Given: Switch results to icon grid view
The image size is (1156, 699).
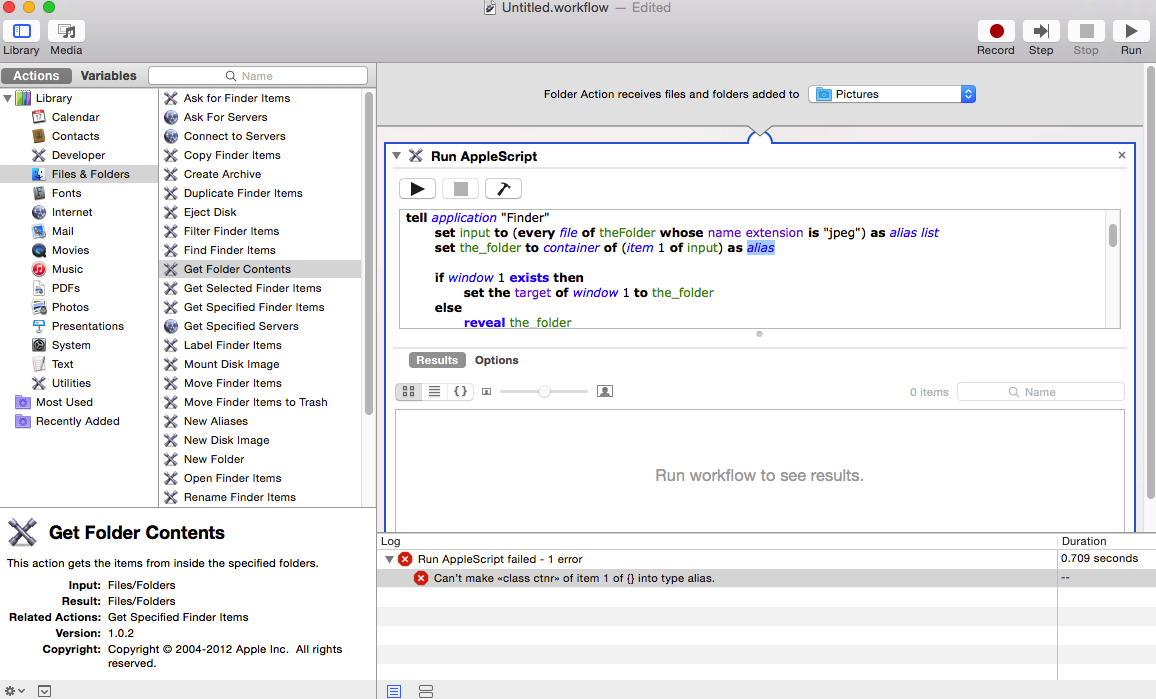Looking at the screenshot, I should coord(408,392).
